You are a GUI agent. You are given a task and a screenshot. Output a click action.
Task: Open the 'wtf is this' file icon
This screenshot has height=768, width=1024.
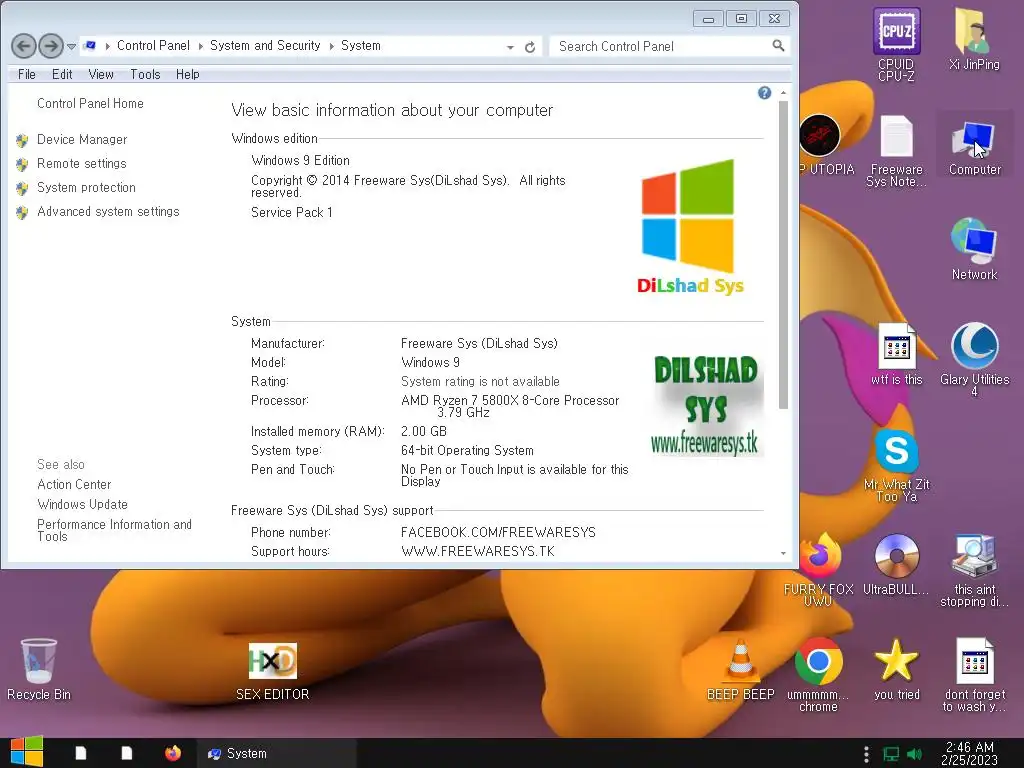pyautogui.click(x=896, y=355)
